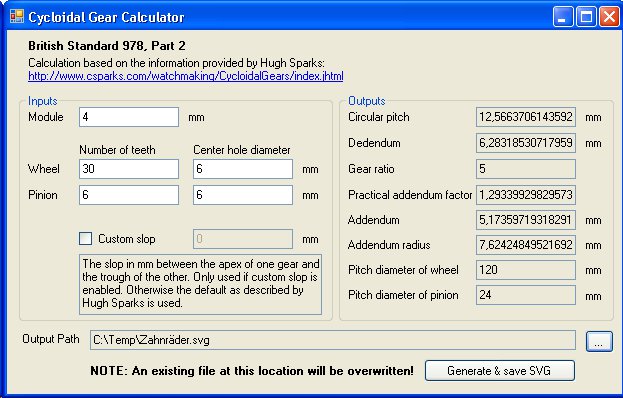Viewport: 623px width, 398px height.
Task: Click the Pinion number of teeth field
Action: (x=129, y=195)
